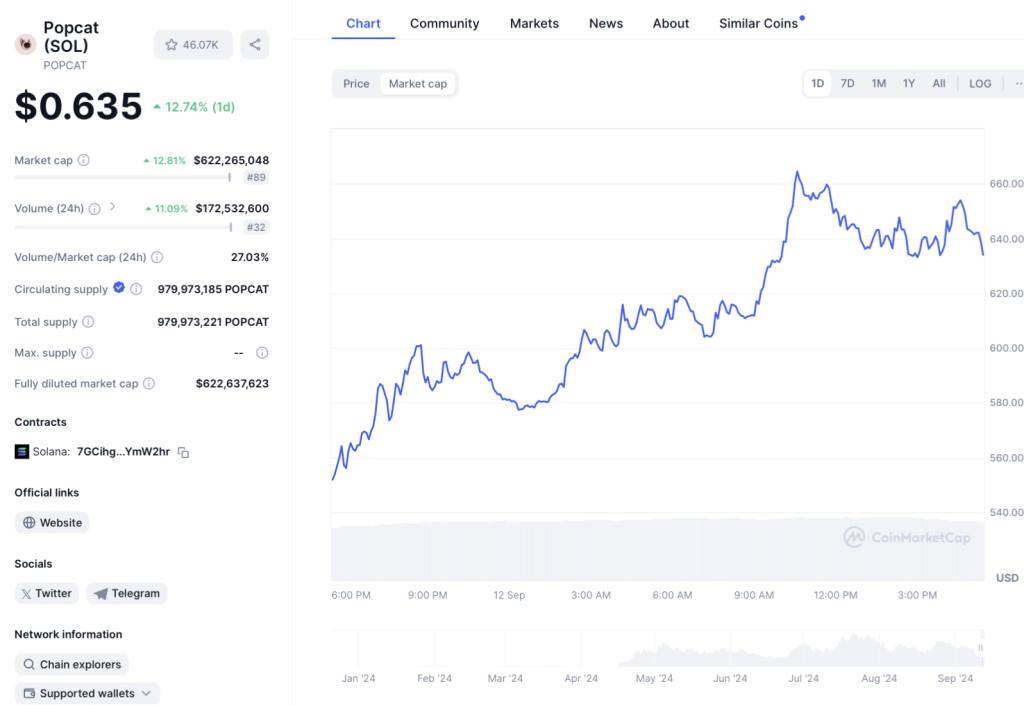Open the Similar Coins tab

coord(761,24)
